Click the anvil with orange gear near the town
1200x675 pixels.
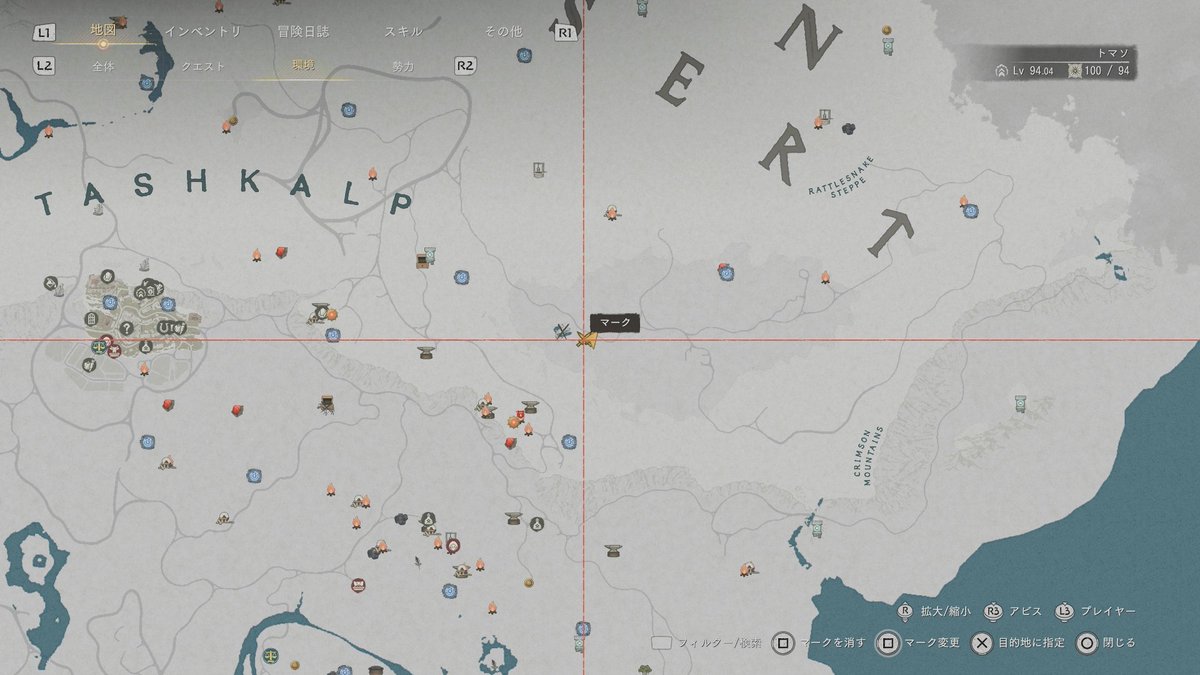323,313
